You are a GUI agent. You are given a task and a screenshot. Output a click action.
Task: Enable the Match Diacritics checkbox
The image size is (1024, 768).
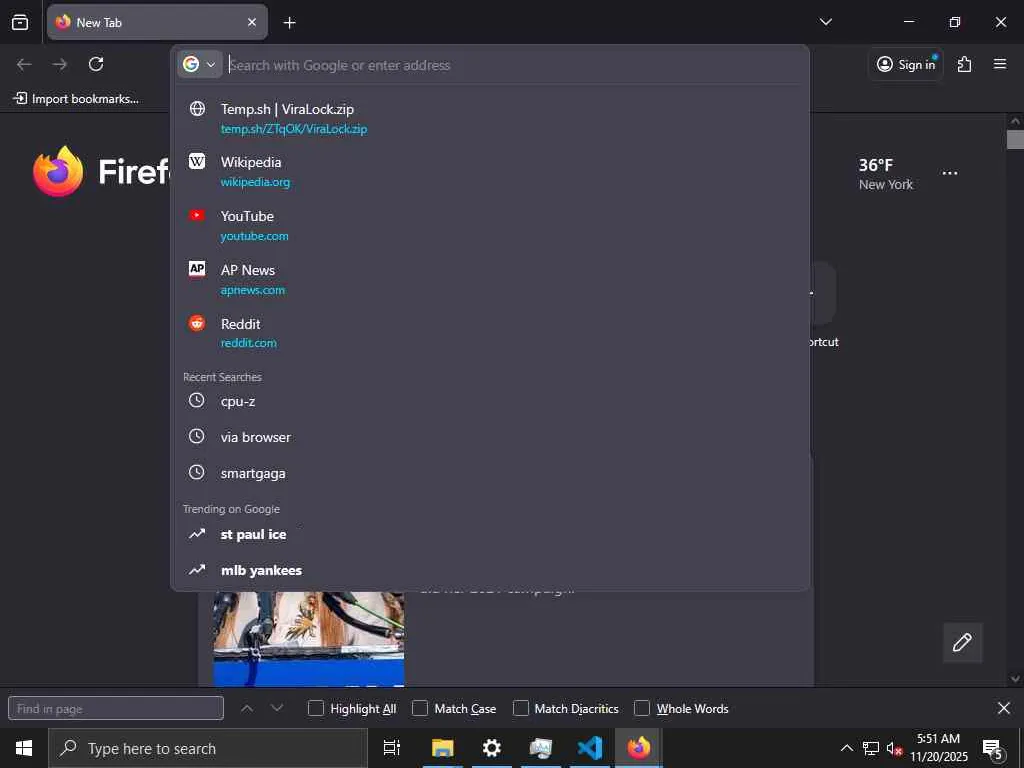(520, 709)
